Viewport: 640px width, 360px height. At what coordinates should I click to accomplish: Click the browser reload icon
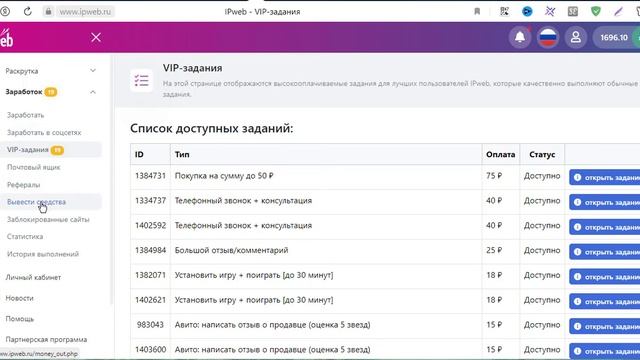[x=27, y=11]
